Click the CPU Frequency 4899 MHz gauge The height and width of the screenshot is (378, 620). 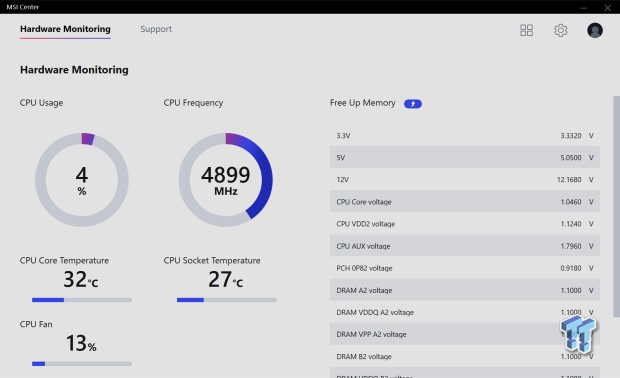point(226,180)
